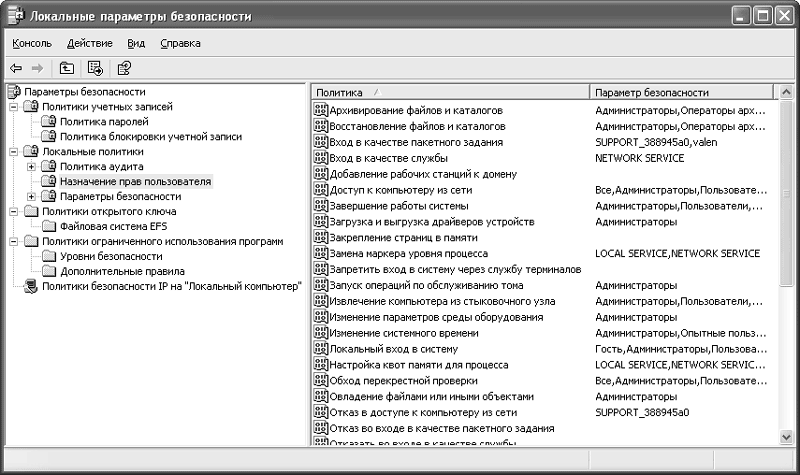Click the Параметр безопасности column header
800x475 pixels.
682,92
